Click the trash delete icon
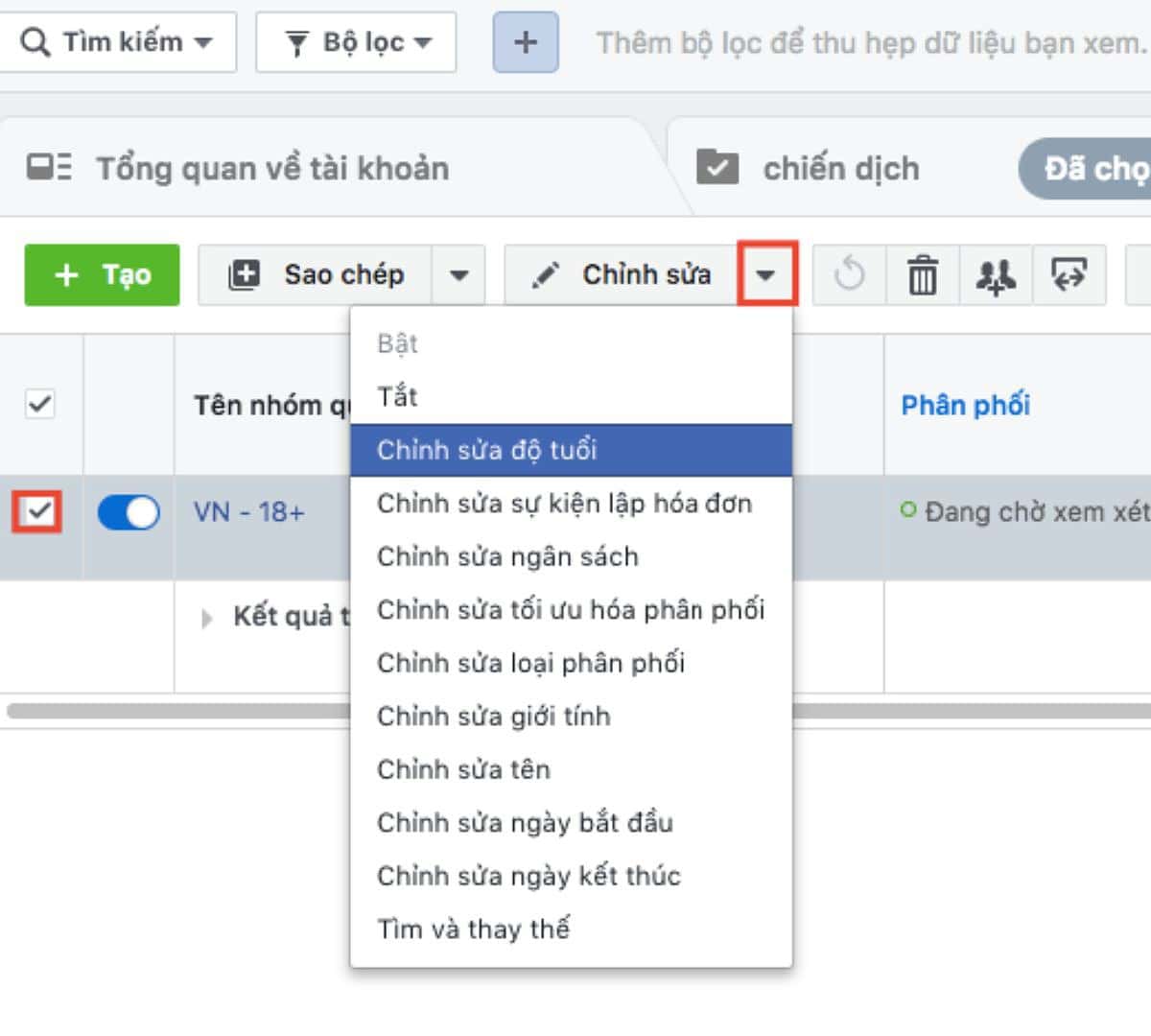This screenshot has height=1036, width=1151. 923,275
